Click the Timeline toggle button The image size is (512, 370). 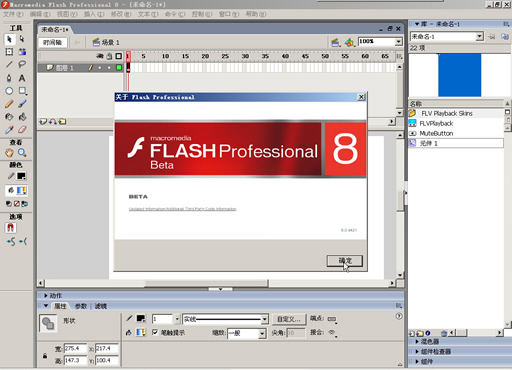(x=53, y=42)
